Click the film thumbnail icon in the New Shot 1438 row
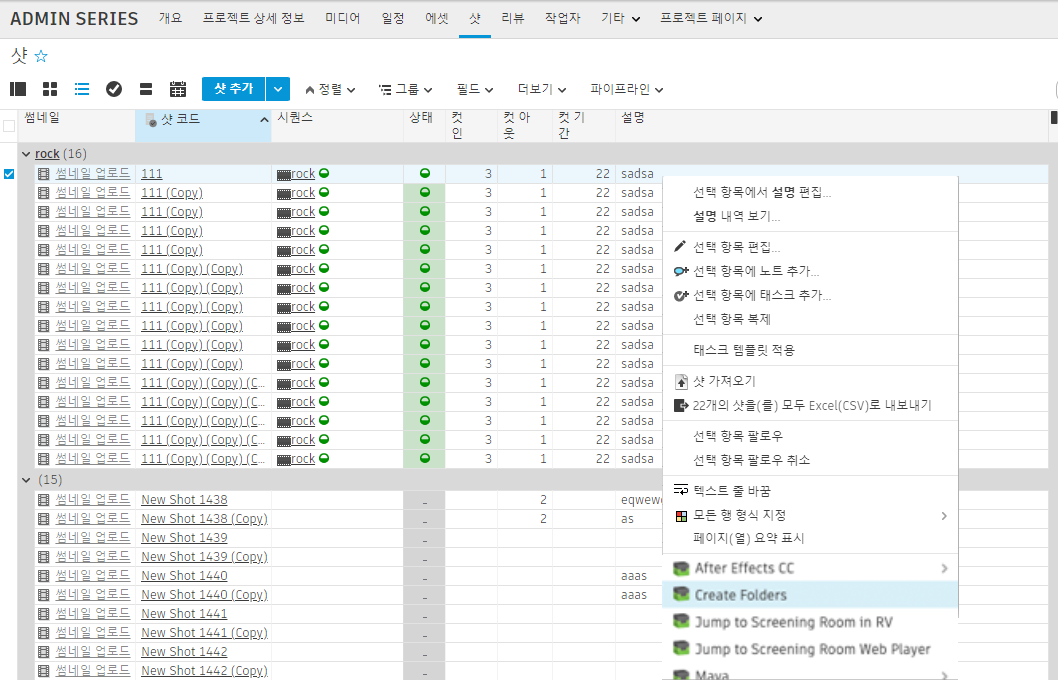The width and height of the screenshot is (1058, 680). pyautogui.click(x=44, y=501)
